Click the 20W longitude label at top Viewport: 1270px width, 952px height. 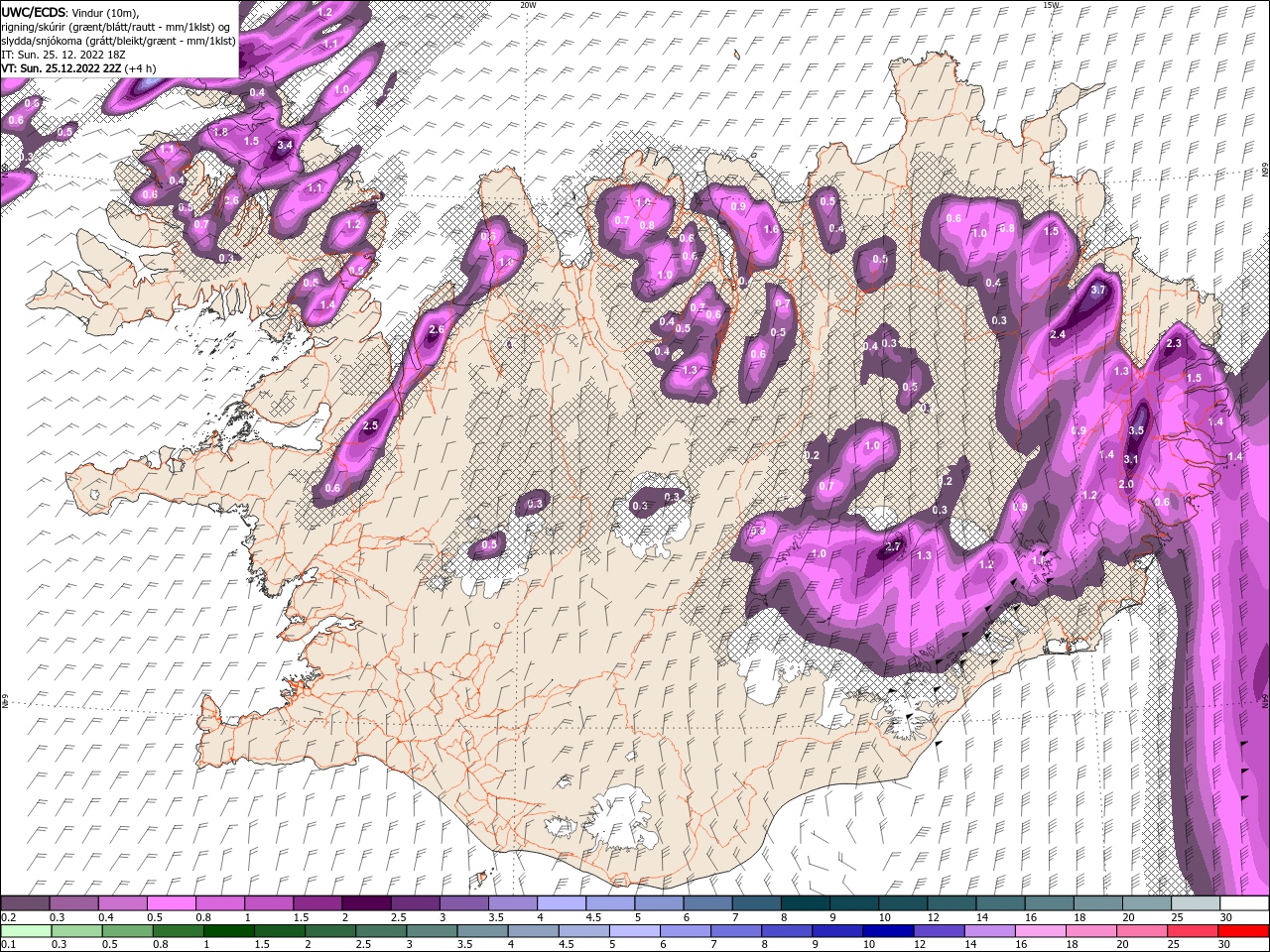click(529, 4)
